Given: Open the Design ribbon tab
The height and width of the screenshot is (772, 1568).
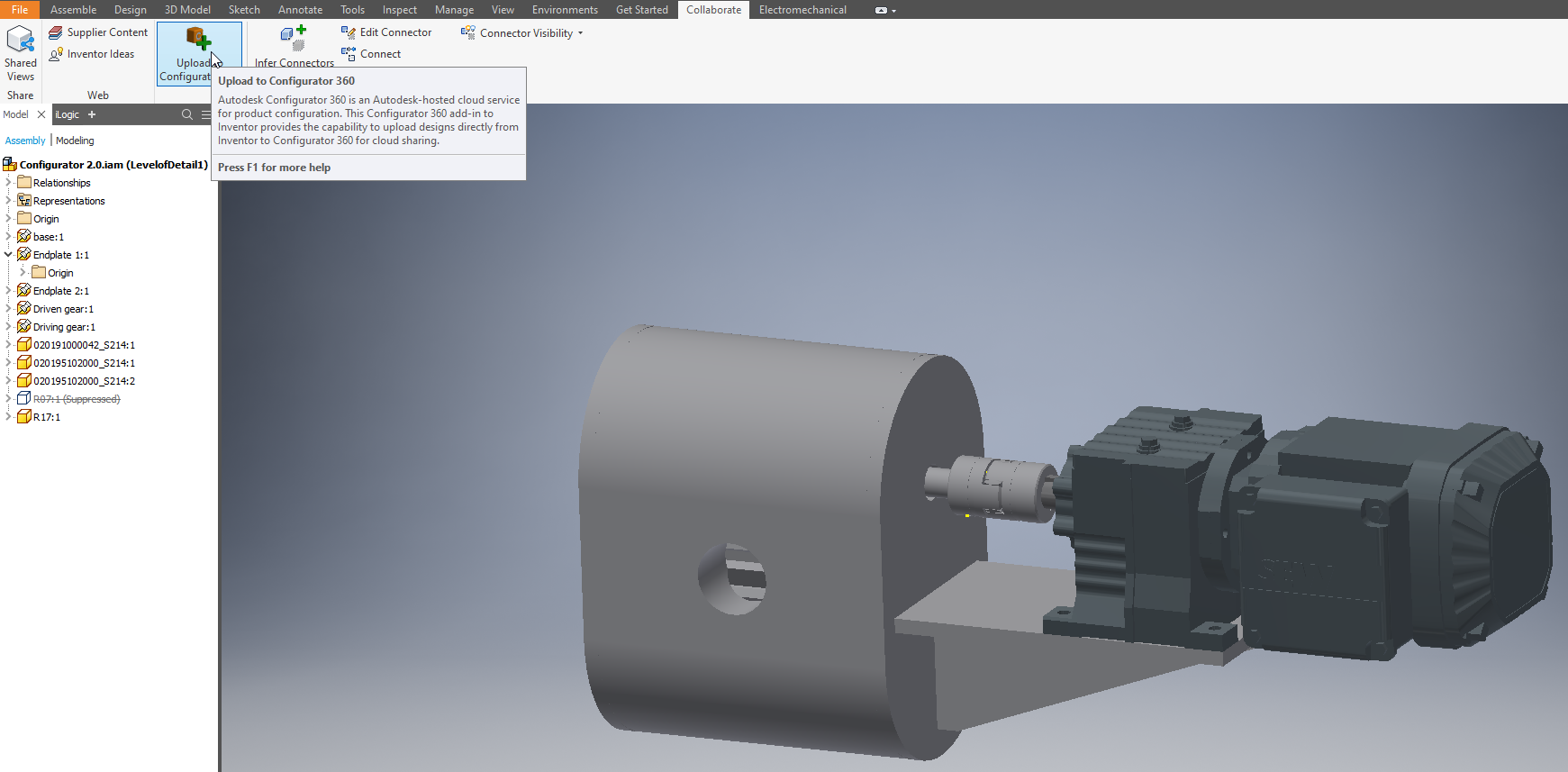Looking at the screenshot, I should point(130,10).
